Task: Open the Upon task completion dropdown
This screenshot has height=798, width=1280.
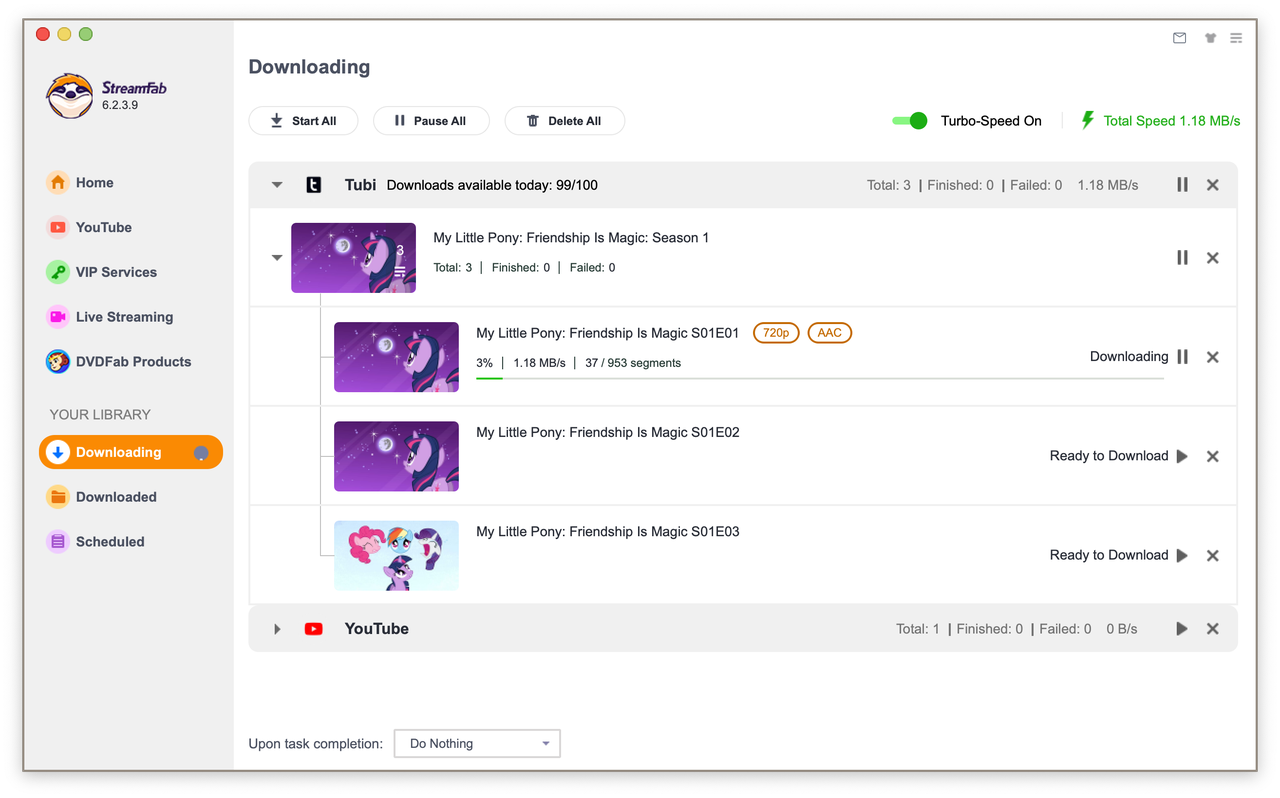Action: pos(477,743)
